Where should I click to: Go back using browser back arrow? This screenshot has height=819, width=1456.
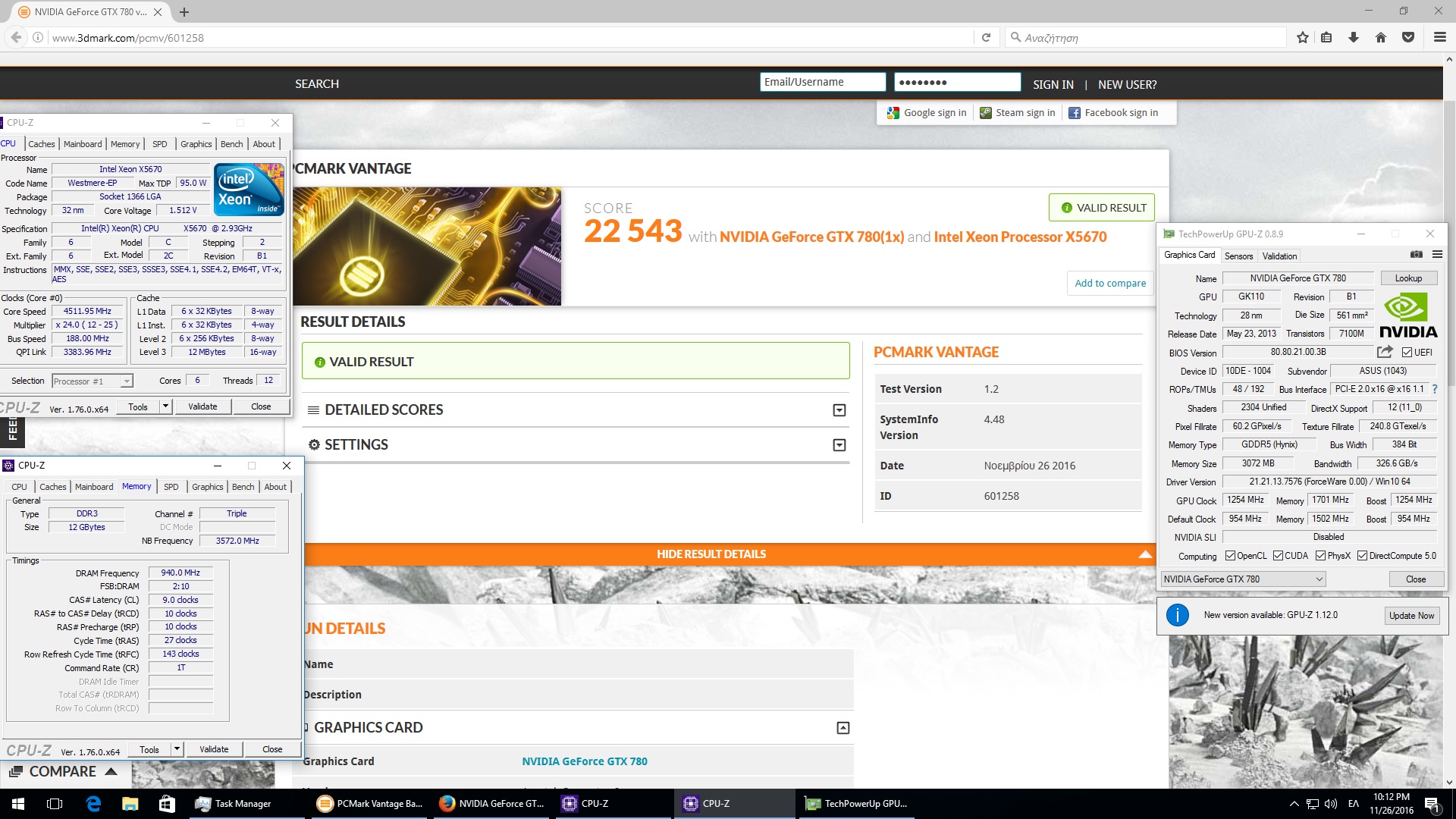point(16,37)
